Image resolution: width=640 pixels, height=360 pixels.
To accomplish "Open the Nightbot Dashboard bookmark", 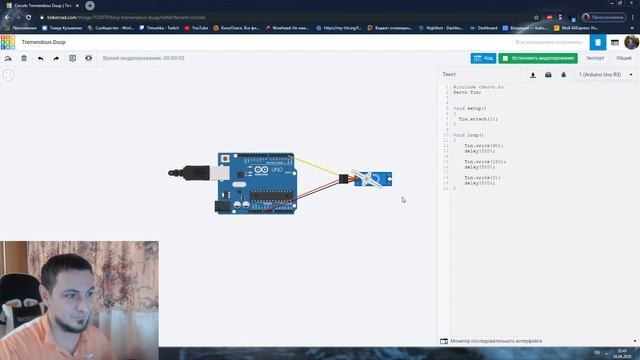I will 441,28.
